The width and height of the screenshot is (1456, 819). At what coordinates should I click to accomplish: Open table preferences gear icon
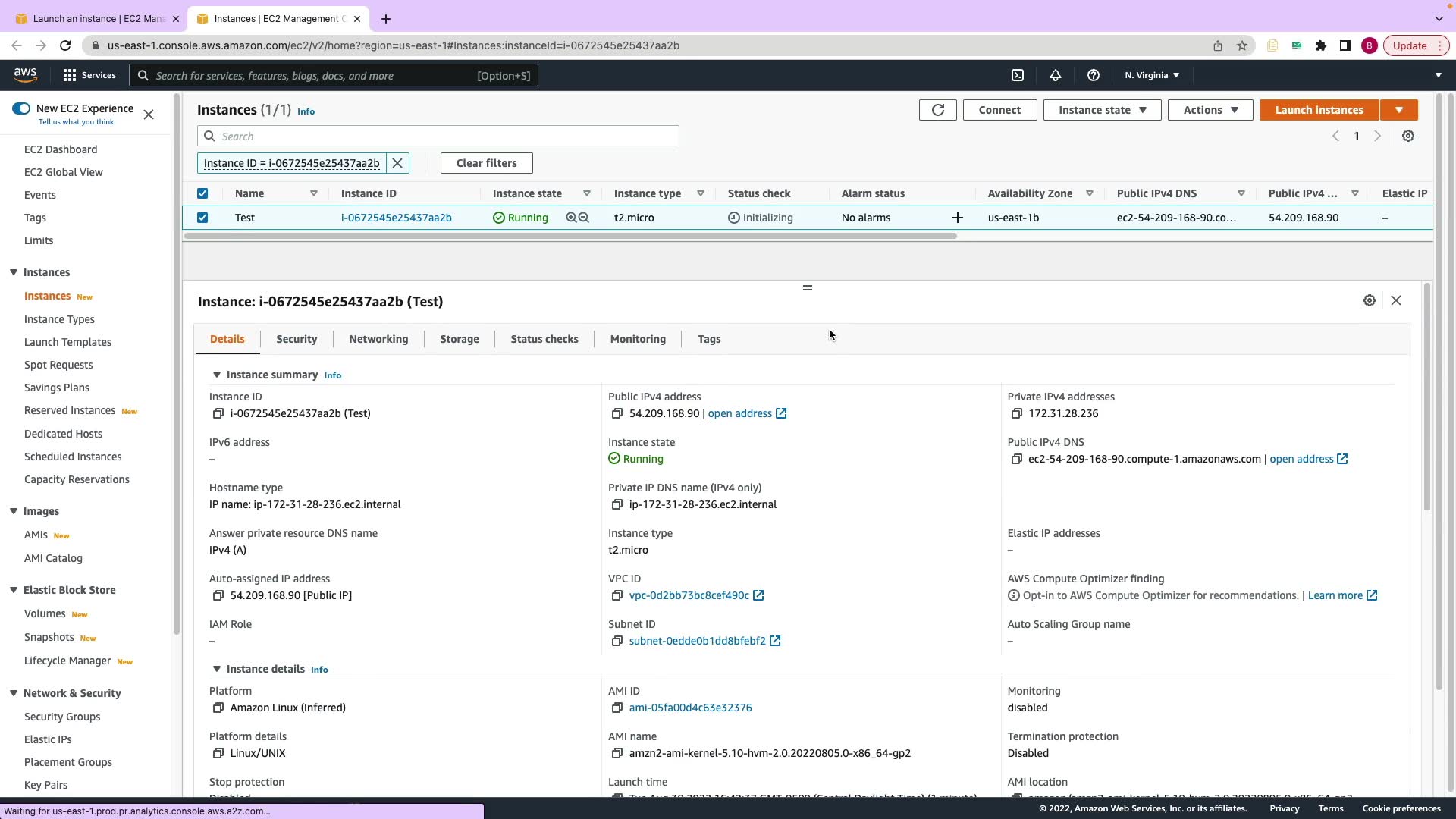coord(1407,136)
